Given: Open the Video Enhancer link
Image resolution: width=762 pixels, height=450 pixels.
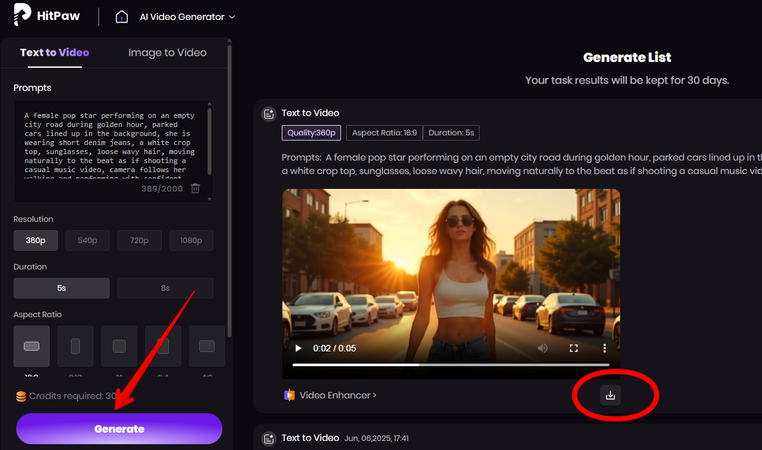Looking at the screenshot, I should (338, 396).
